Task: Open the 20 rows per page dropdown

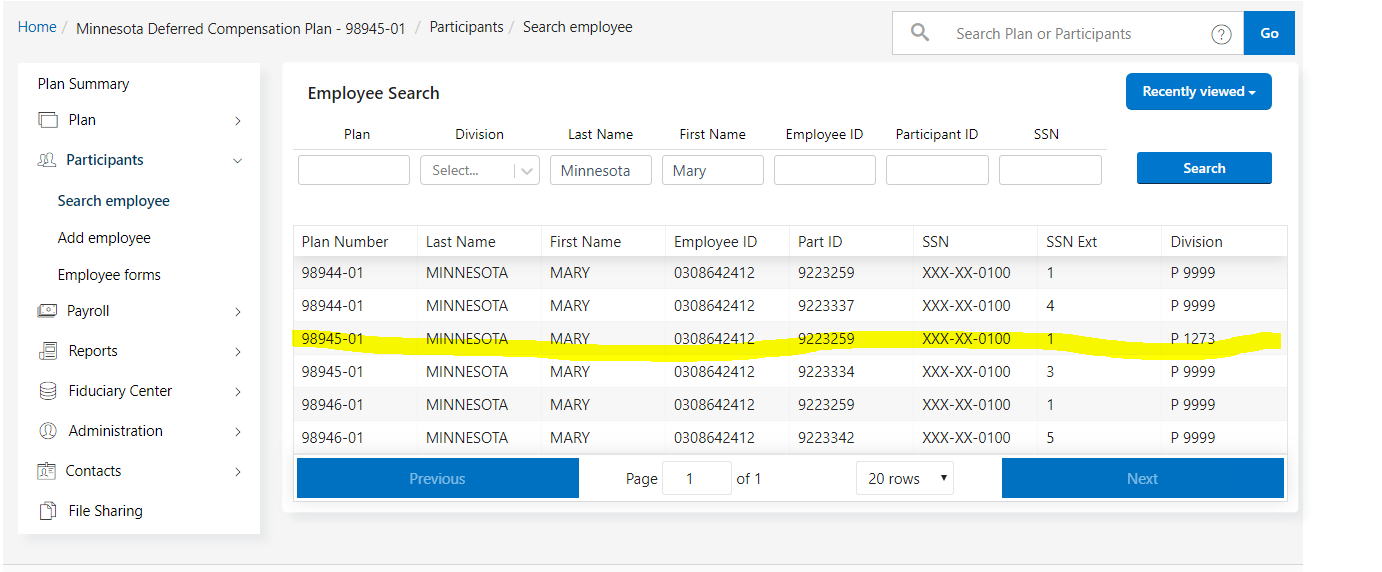Action: (x=905, y=478)
